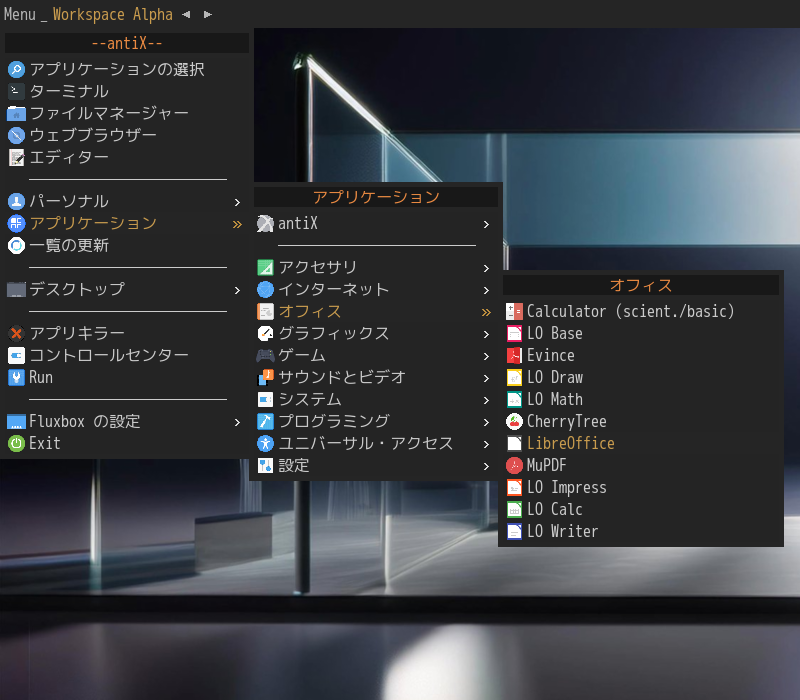Select the デスクトップ menu entry
This screenshot has height=700, width=800.
[125, 289]
